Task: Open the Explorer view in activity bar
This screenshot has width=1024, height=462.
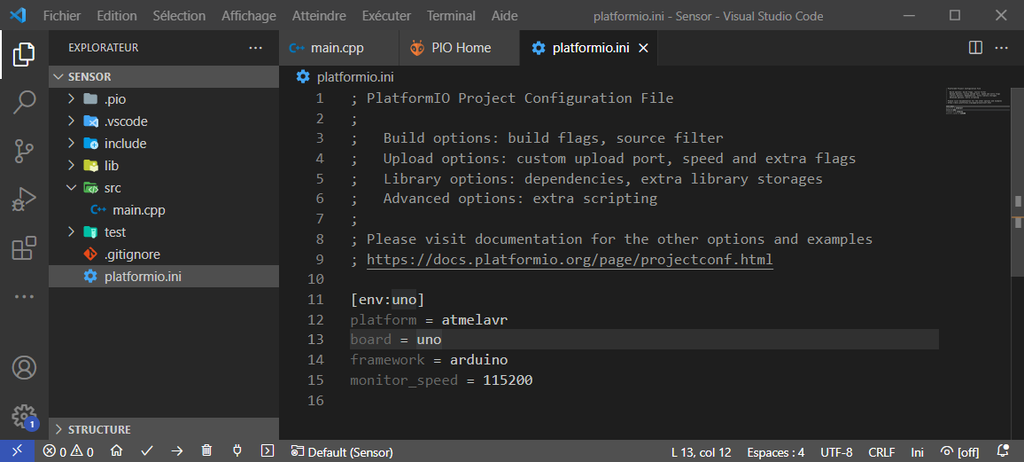Action: coord(24,54)
